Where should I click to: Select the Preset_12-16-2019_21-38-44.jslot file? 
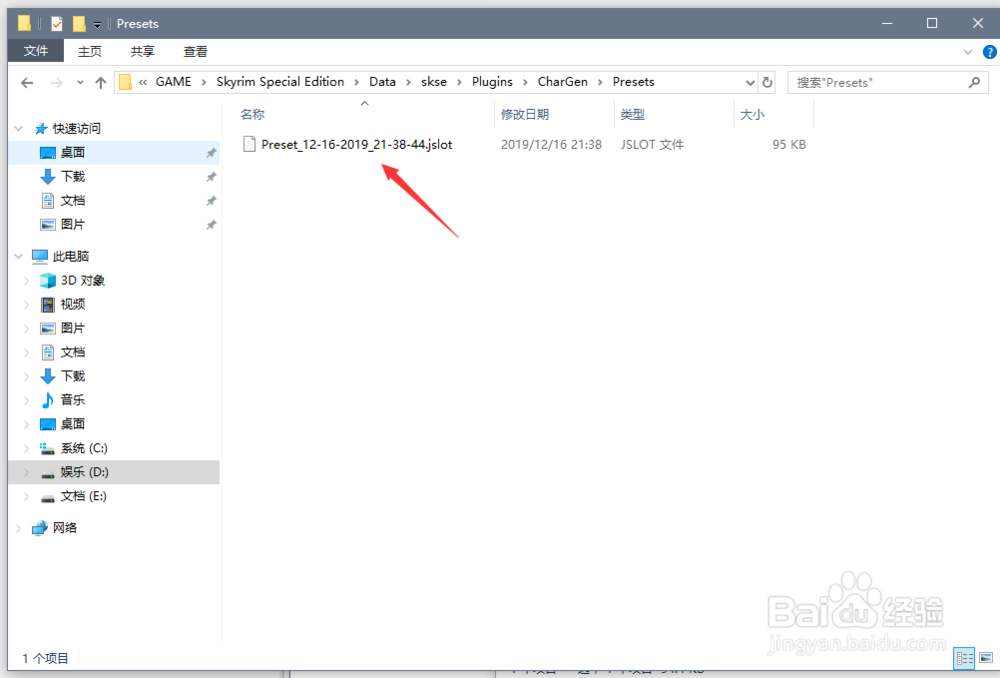click(x=357, y=144)
